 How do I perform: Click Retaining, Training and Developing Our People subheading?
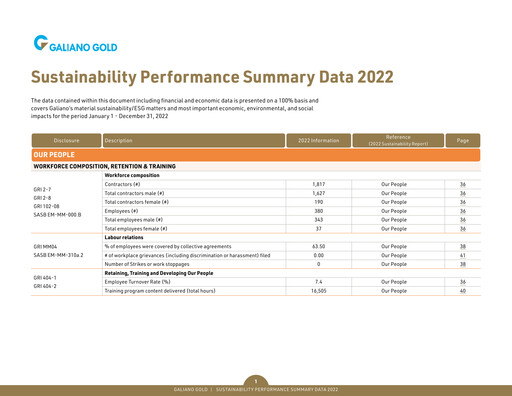click(159, 273)
